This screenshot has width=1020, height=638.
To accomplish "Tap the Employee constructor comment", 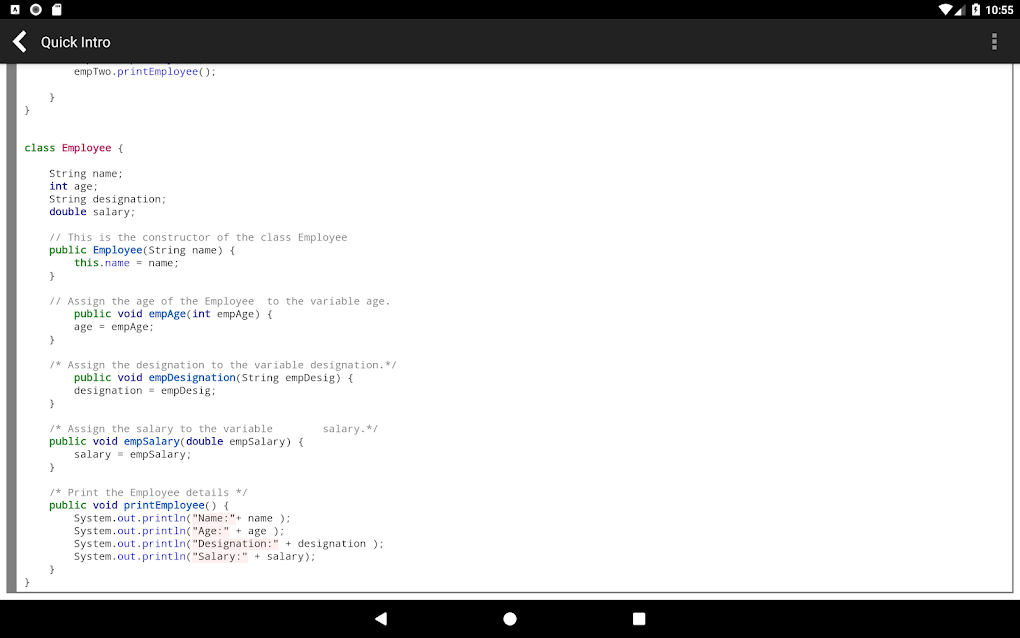I will tap(197, 237).
